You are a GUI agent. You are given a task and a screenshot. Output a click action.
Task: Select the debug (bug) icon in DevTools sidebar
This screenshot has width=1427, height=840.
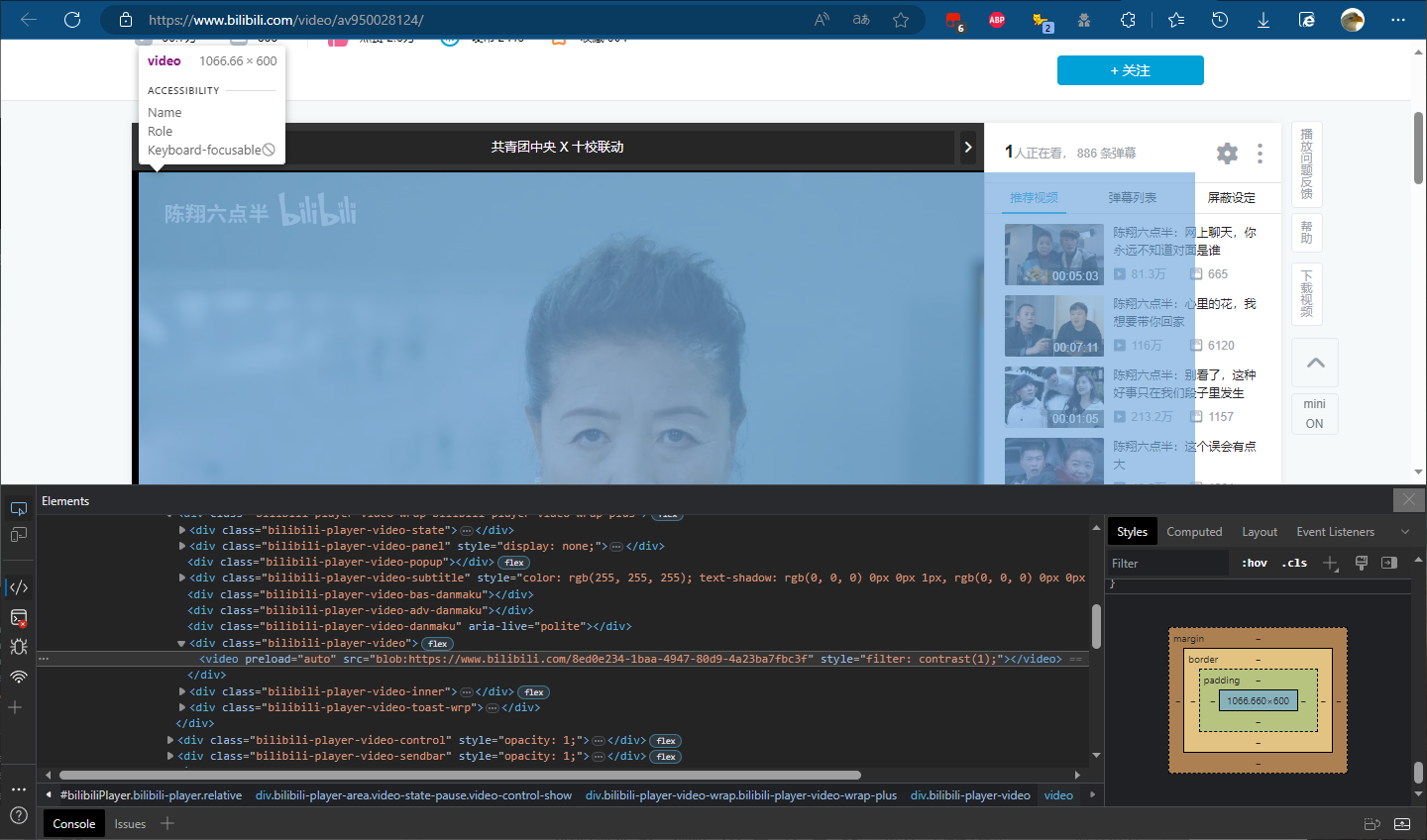point(19,647)
